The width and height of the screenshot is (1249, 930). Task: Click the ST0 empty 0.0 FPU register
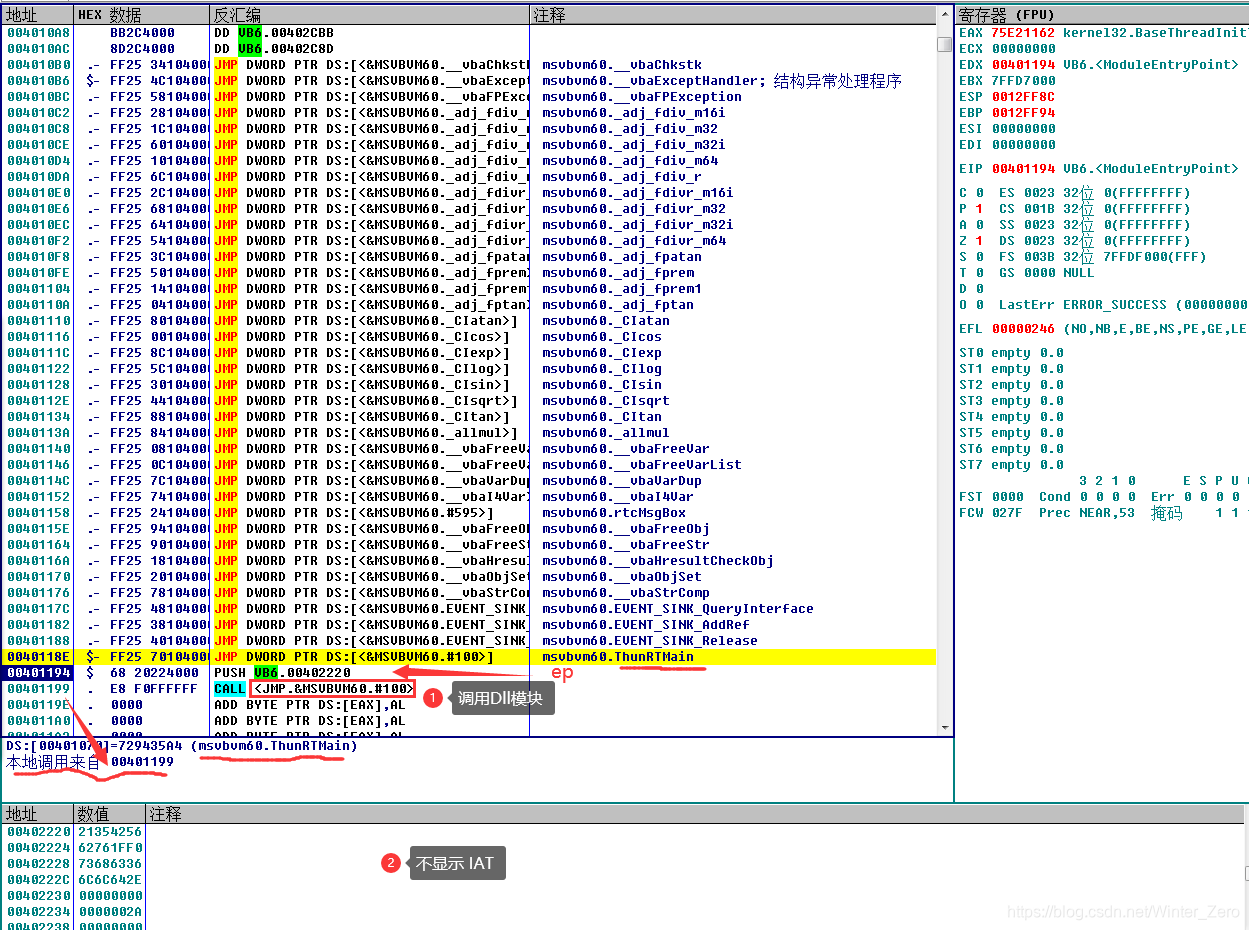tap(1011, 353)
